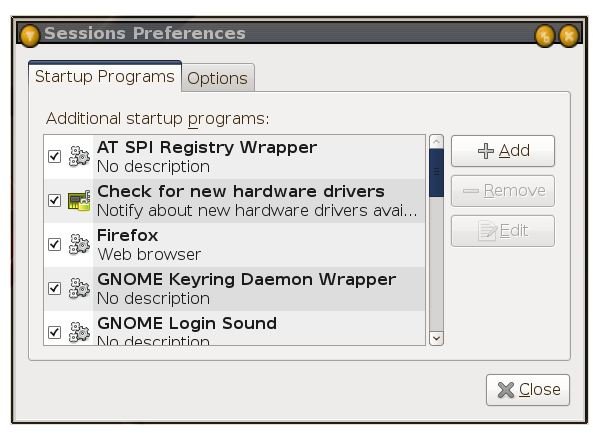Click the GNOME Keyring Daemon gear icon
This screenshot has width=593, height=433.
point(79,288)
